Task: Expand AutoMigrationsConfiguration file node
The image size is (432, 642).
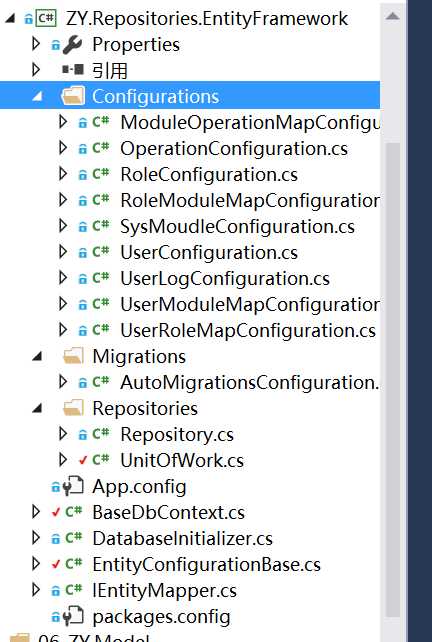Action: pyautogui.click(x=63, y=382)
